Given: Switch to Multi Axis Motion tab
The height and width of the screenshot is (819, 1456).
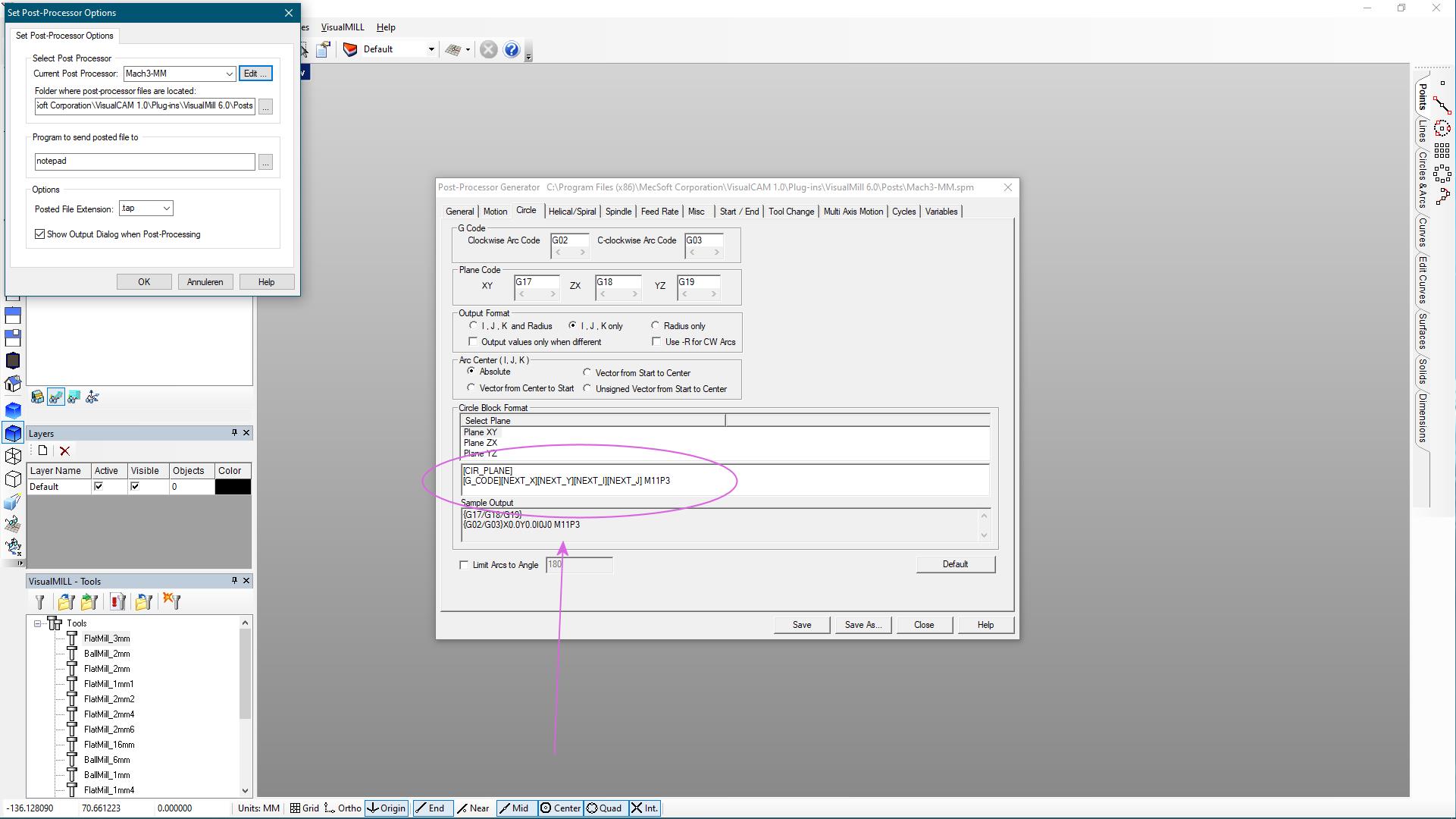Looking at the screenshot, I should (x=853, y=212).
